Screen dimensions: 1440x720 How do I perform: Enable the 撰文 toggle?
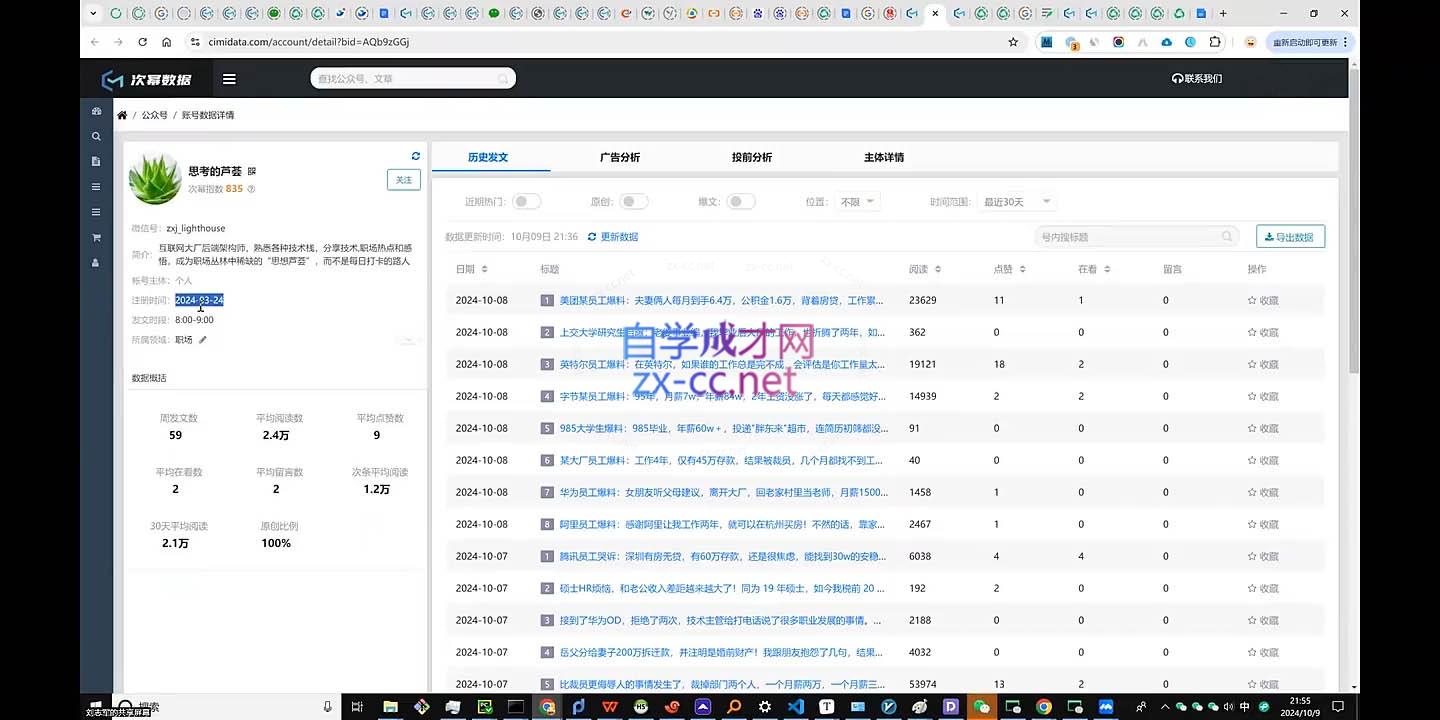pyautogui.click(x=741, y=201)
